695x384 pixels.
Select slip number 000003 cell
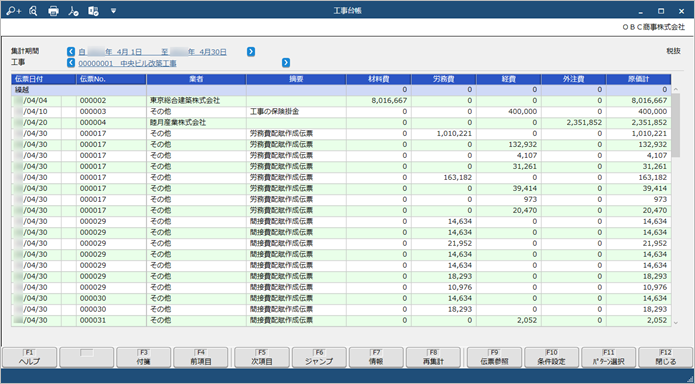pyautogui.click(x=111, y=112)
